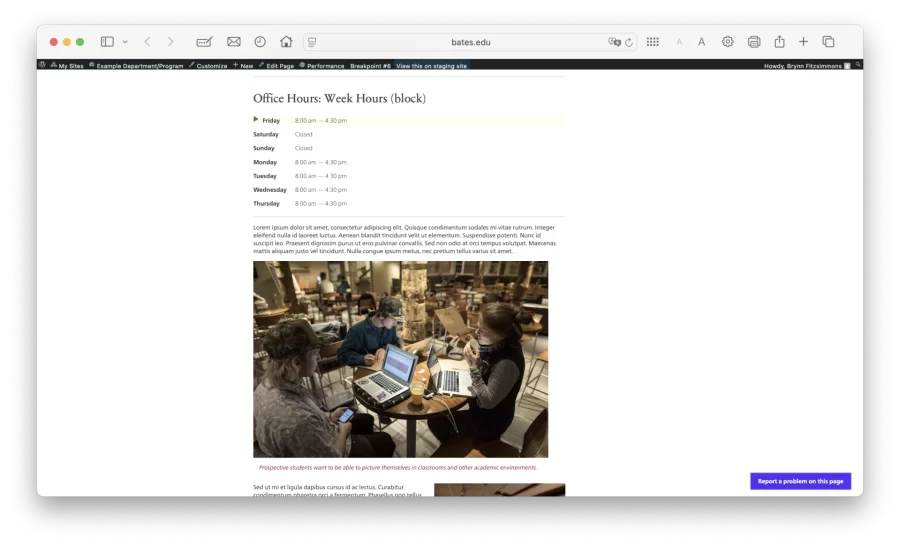Click the Prospective students image caption
The width and height of the screenshot is (900, 545).
(x=398, y=468)
